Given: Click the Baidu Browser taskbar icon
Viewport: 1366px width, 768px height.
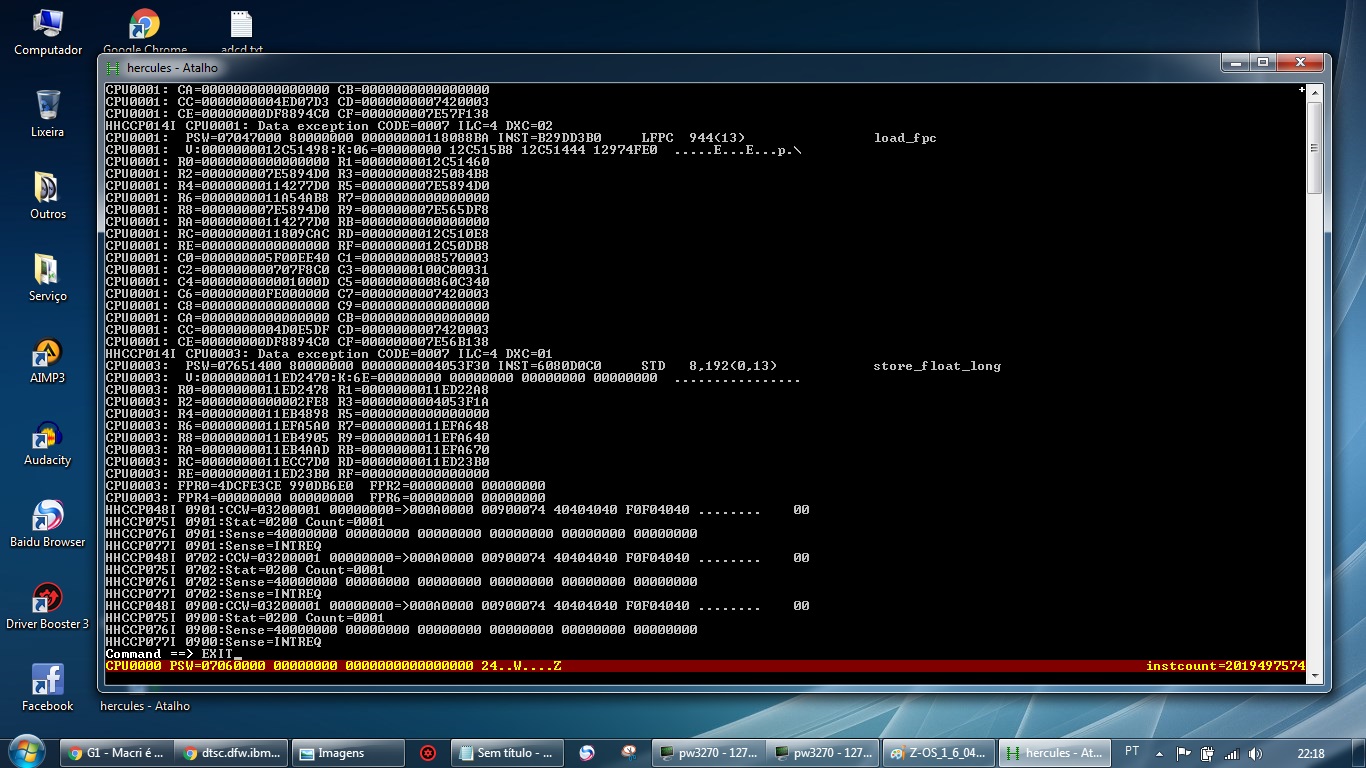Looking at the screenshot, I should tap(587, 753).
